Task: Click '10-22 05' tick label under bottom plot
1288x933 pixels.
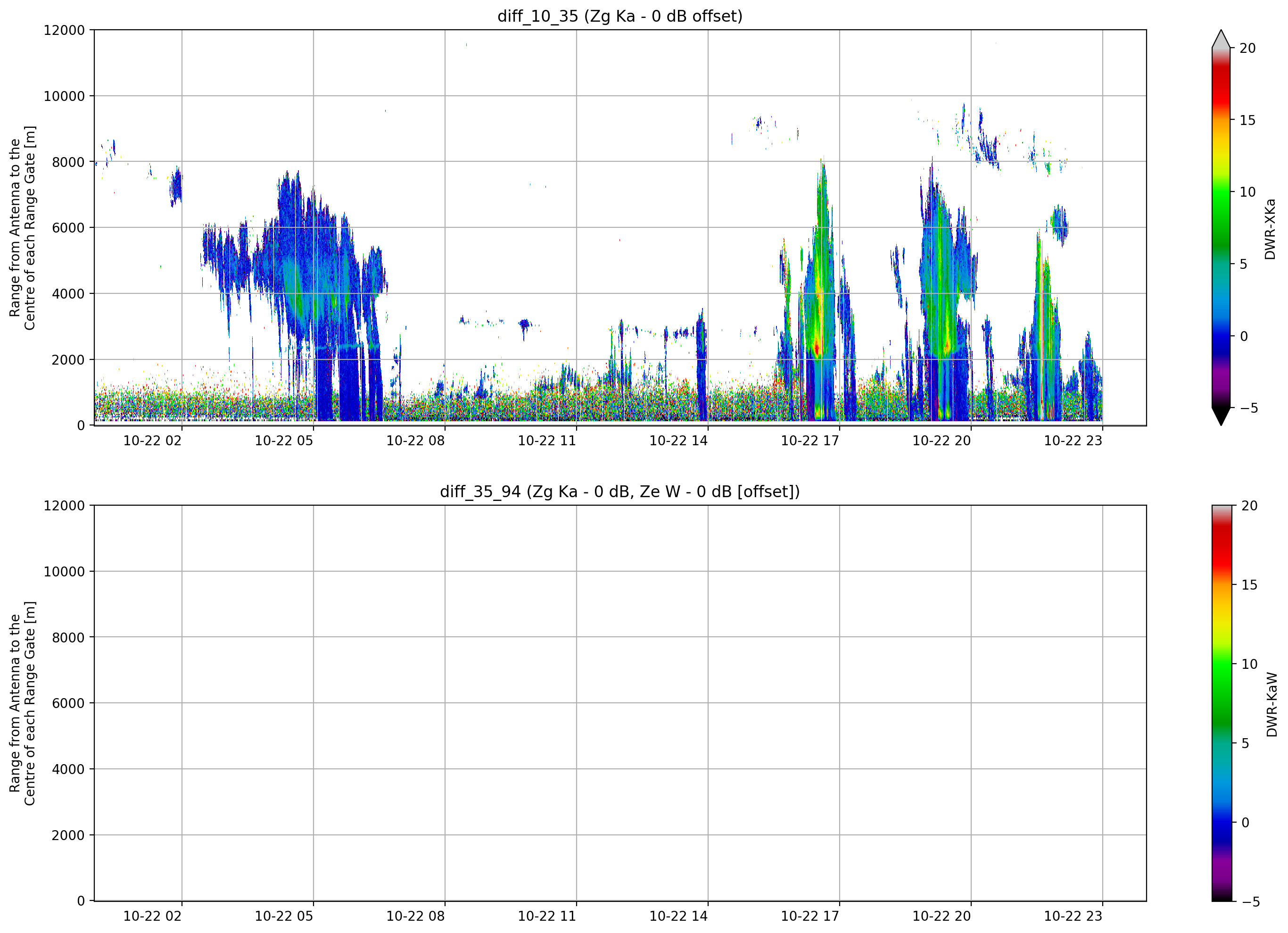Action: click(x=284, y=916)
